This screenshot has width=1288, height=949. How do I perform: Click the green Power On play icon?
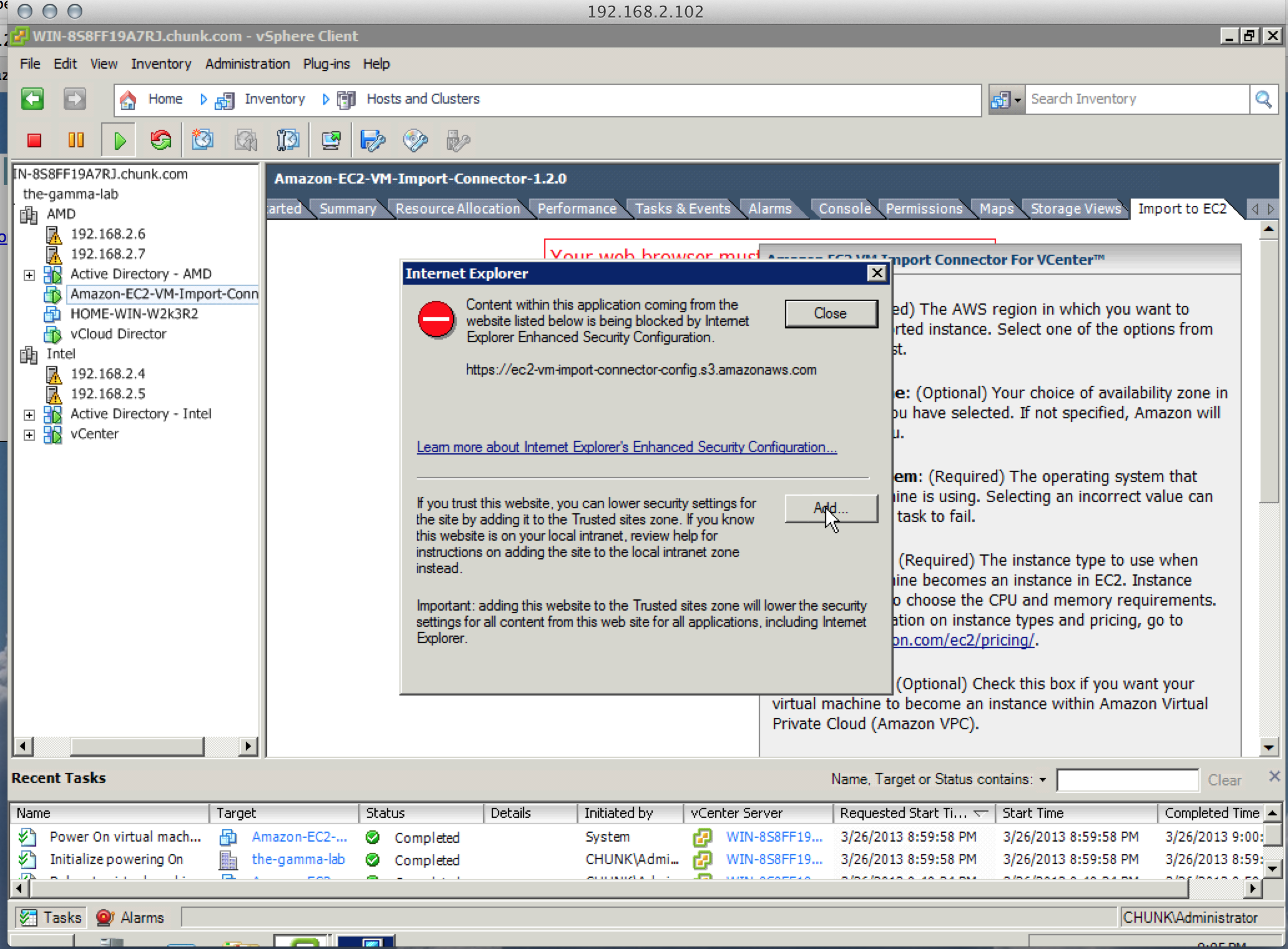click(x=120, y=140)
